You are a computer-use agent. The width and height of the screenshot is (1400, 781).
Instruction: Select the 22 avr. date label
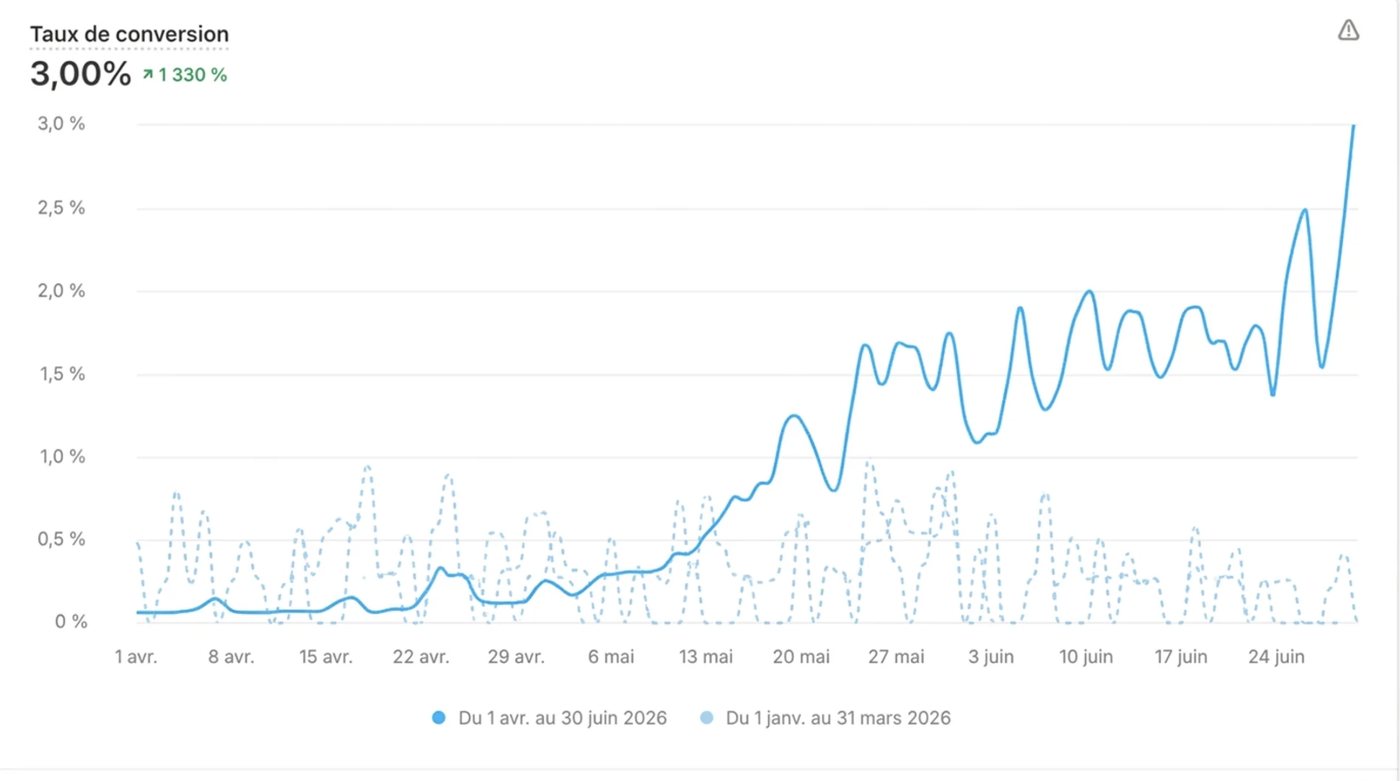421,657
